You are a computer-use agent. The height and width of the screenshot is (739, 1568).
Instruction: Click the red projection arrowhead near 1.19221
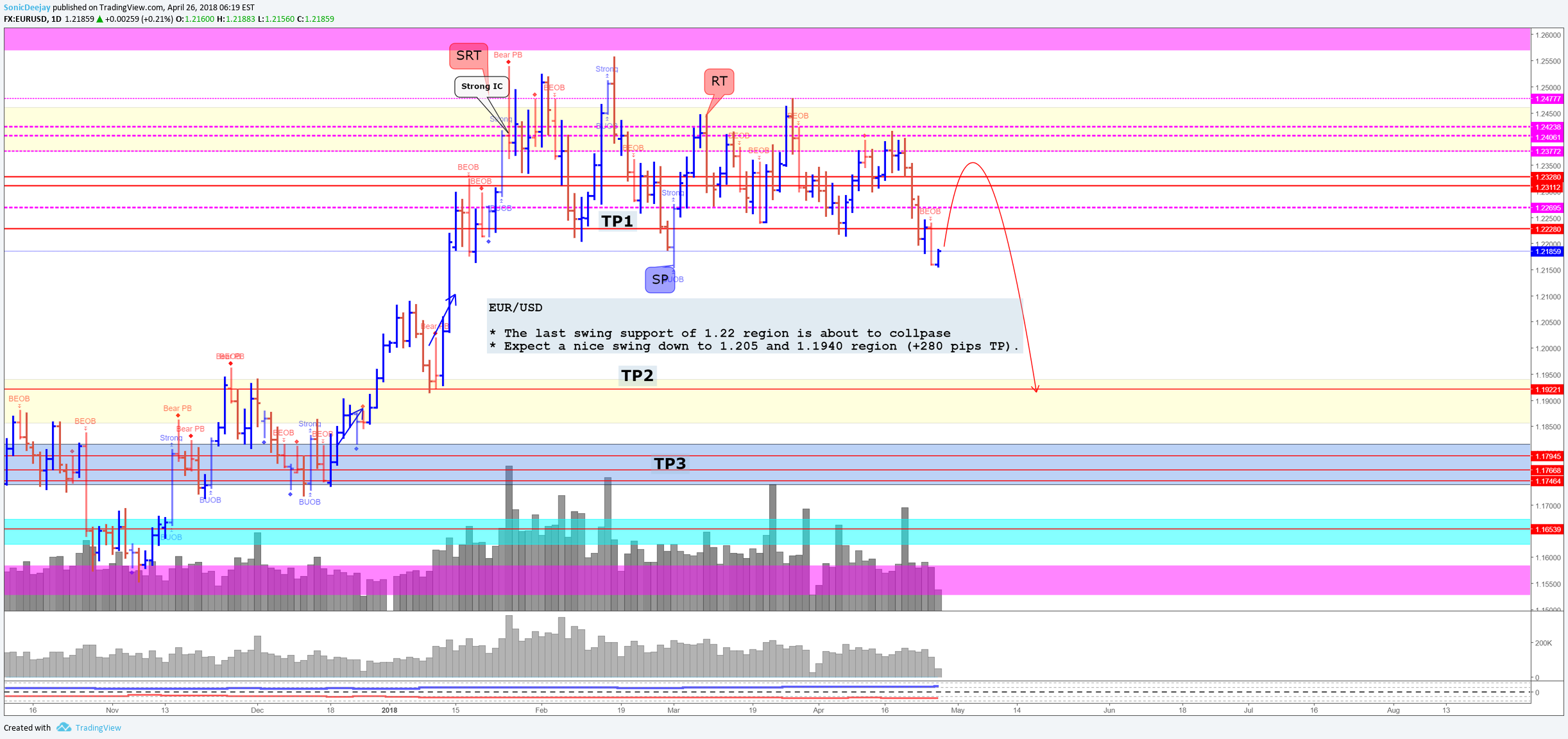coord(1035,387)
